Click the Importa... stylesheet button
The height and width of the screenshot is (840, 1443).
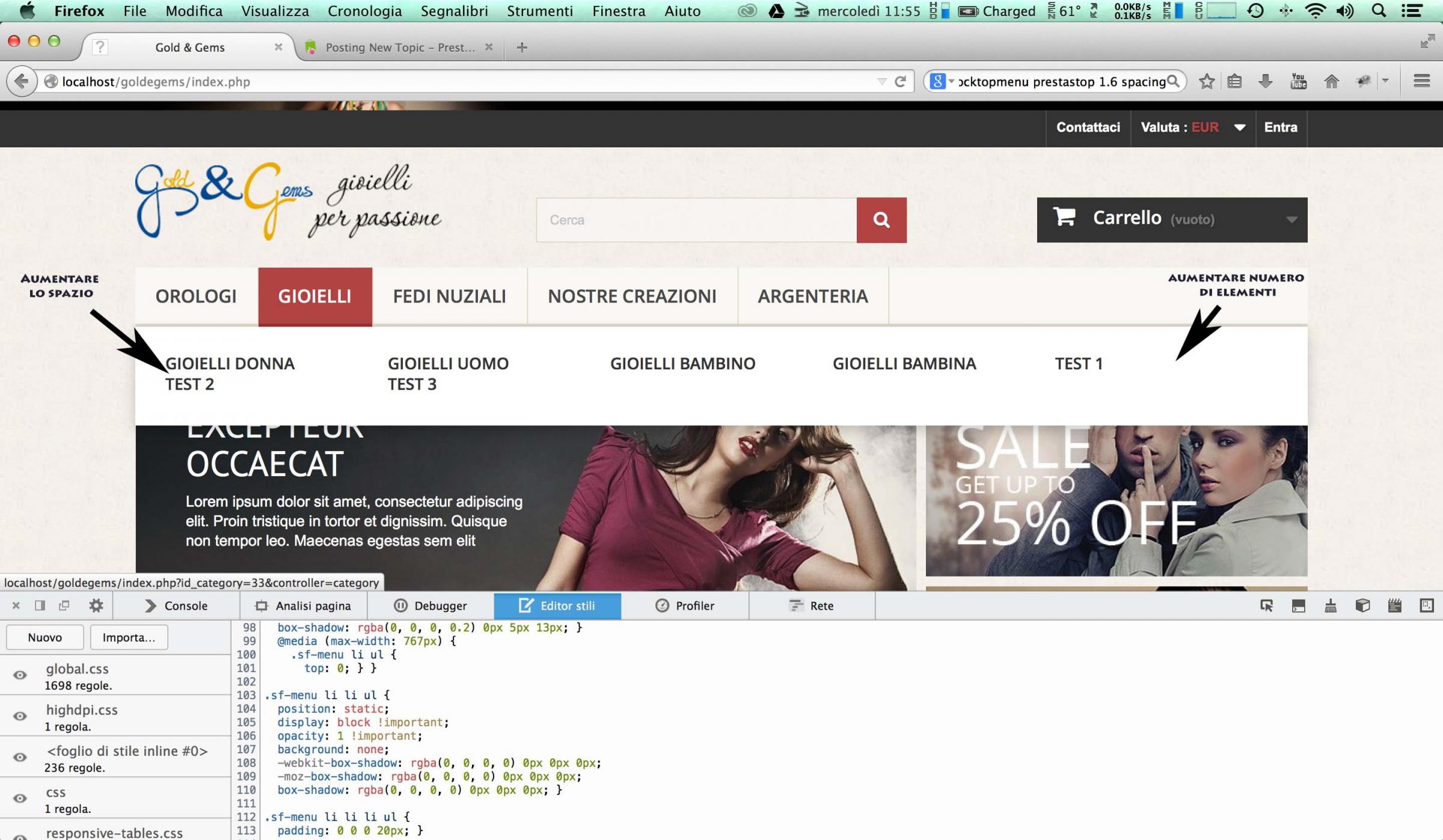pyautogui.click(x=129, y=637)
